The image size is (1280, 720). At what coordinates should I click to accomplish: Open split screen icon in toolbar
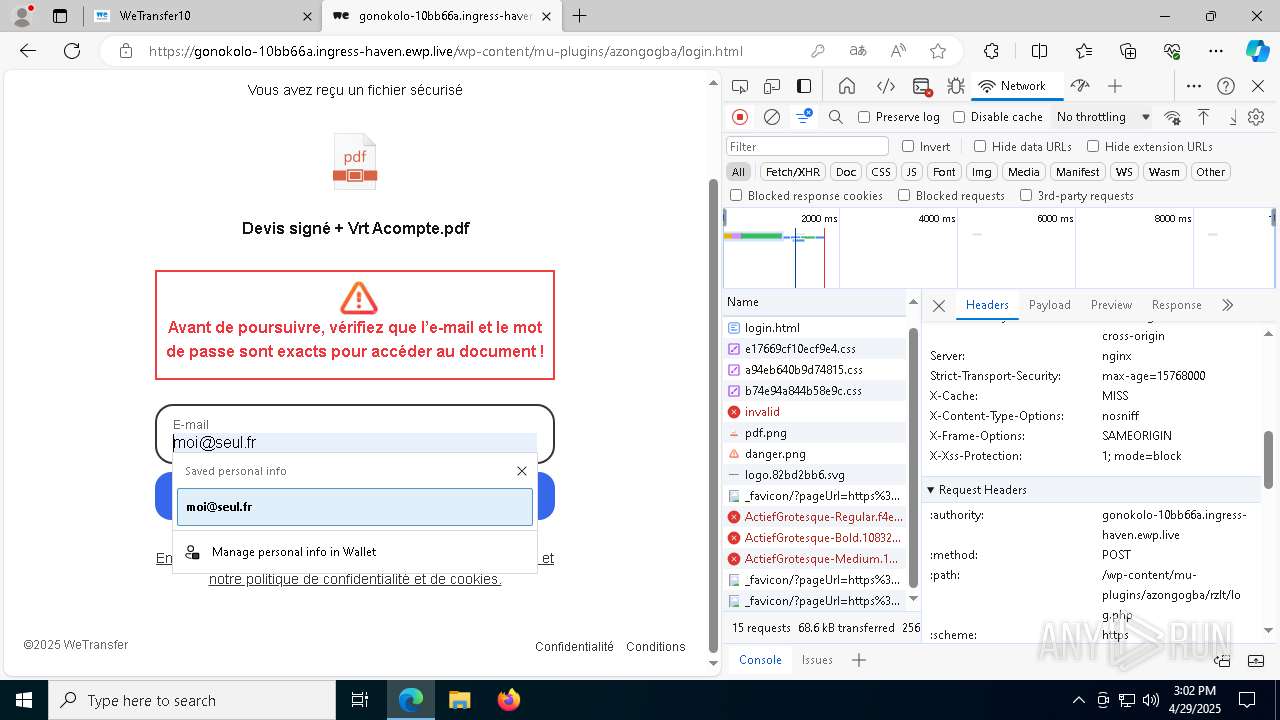click(x=1039, y=51)
